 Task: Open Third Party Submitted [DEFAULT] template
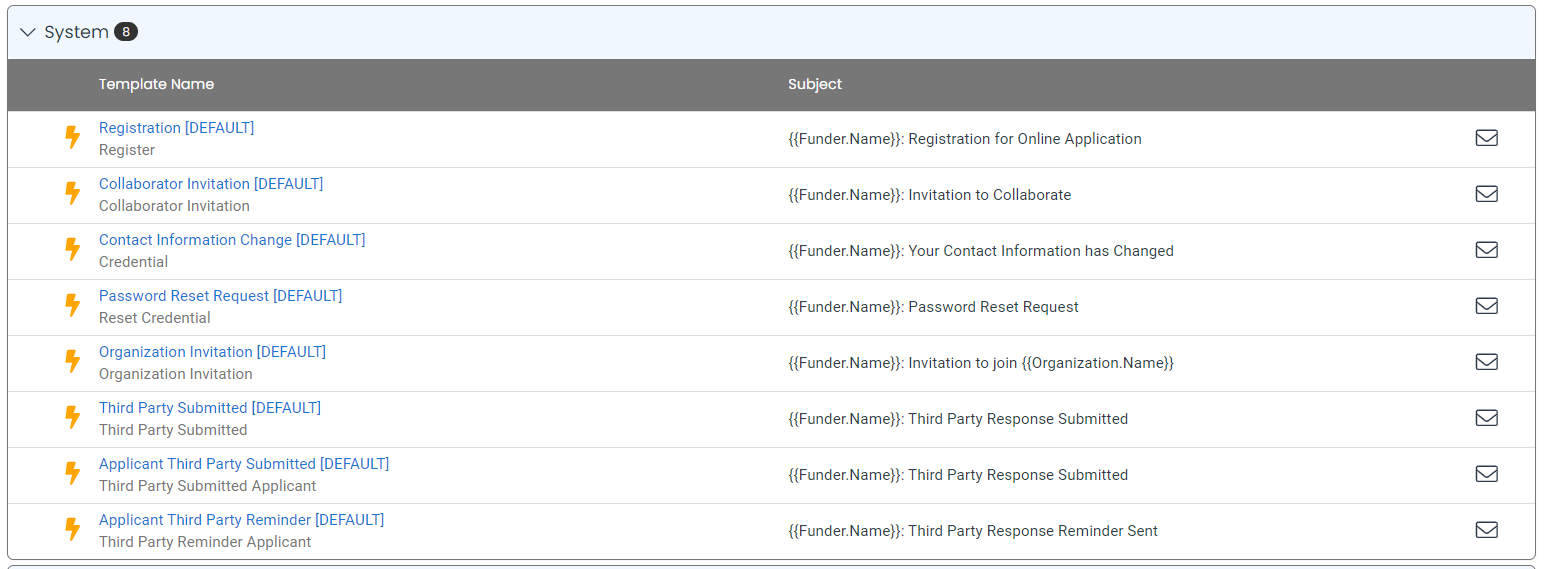pyautogui.click(x=210, y=408)
